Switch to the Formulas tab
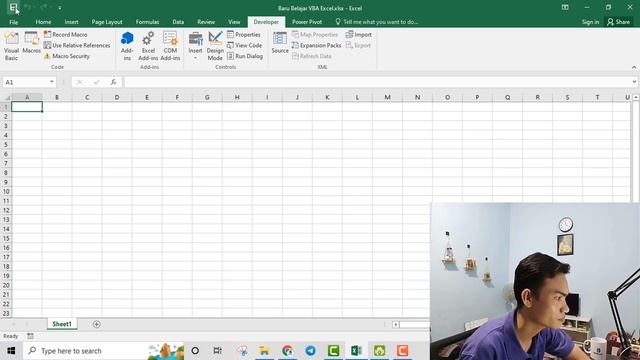The height and width of the screenshot is (360, 640). 147,22
